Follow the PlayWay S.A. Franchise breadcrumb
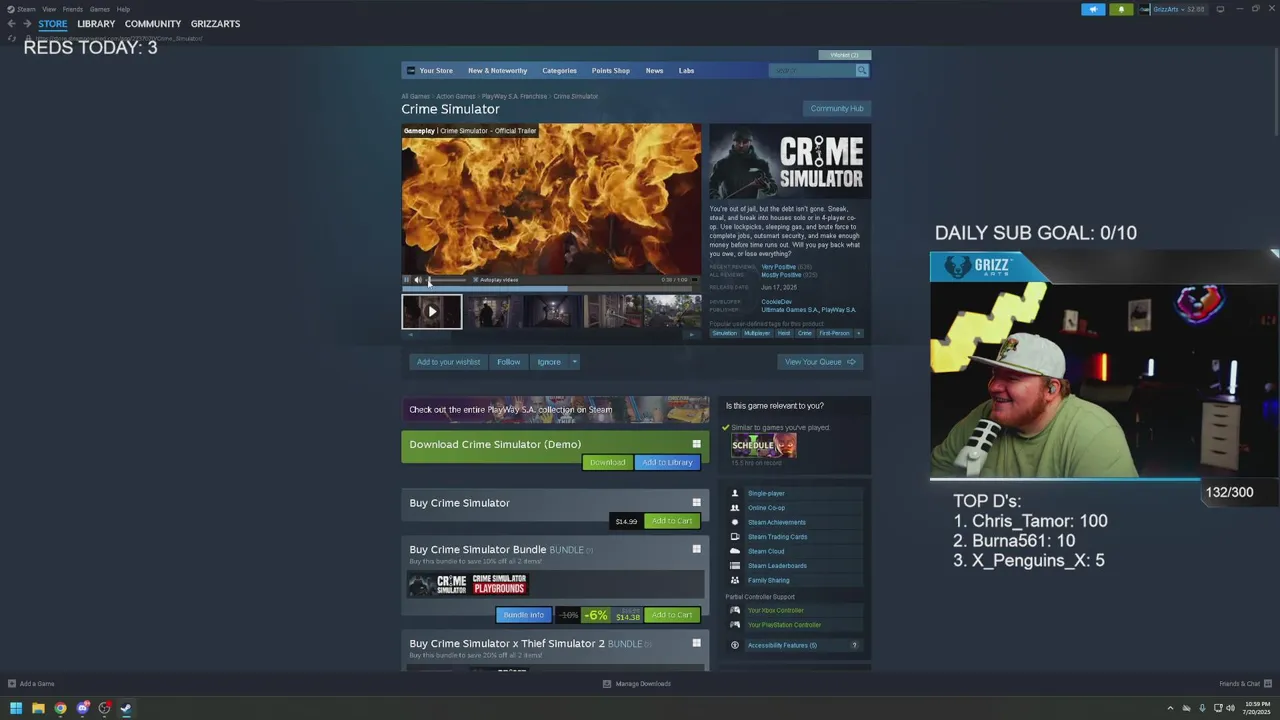Screen dimensions: 1280x720 [x=514, y=96]
